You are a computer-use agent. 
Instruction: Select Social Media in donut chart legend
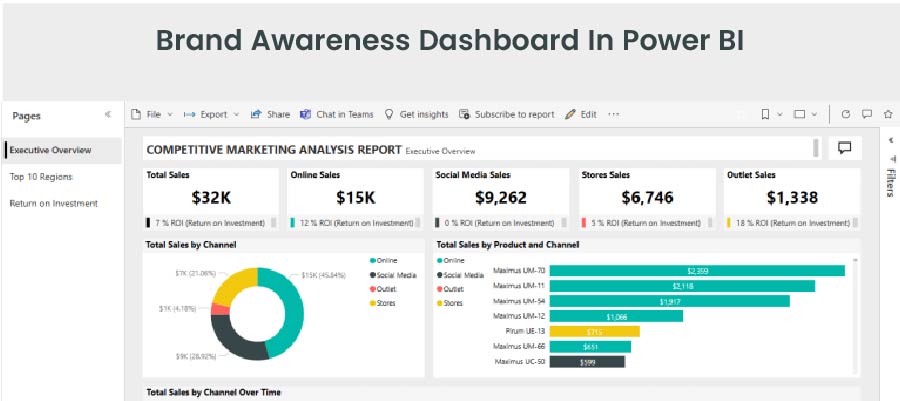coord(393,275)
